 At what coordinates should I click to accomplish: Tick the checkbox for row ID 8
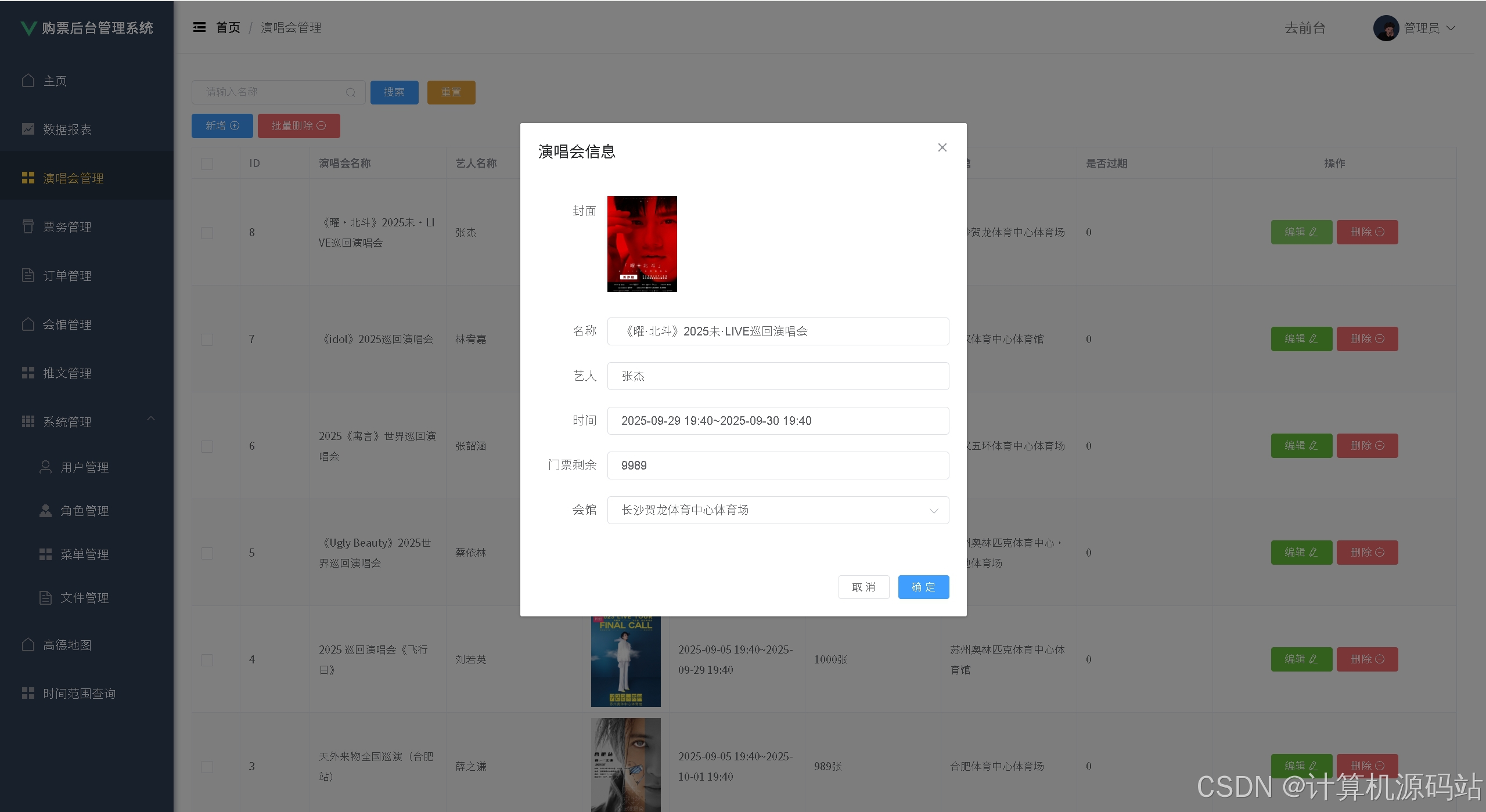click(x=207, y=233)
